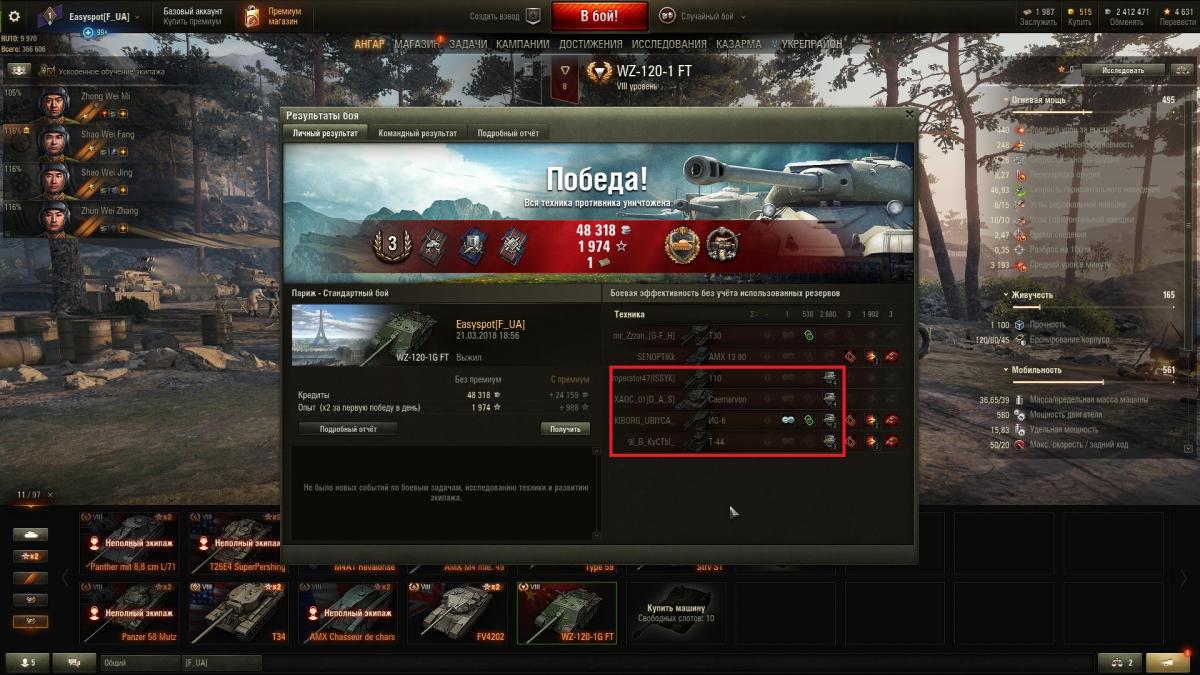Open the Премиум магазин shop icon

249,16
